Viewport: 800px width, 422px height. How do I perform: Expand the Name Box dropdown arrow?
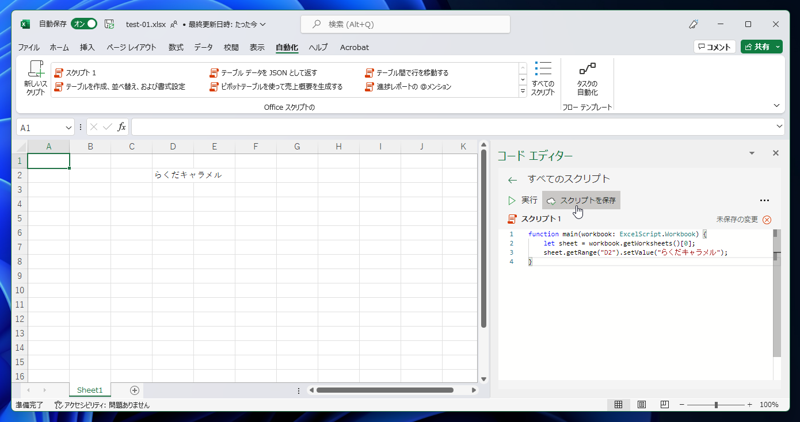click(x=68, y=128)
